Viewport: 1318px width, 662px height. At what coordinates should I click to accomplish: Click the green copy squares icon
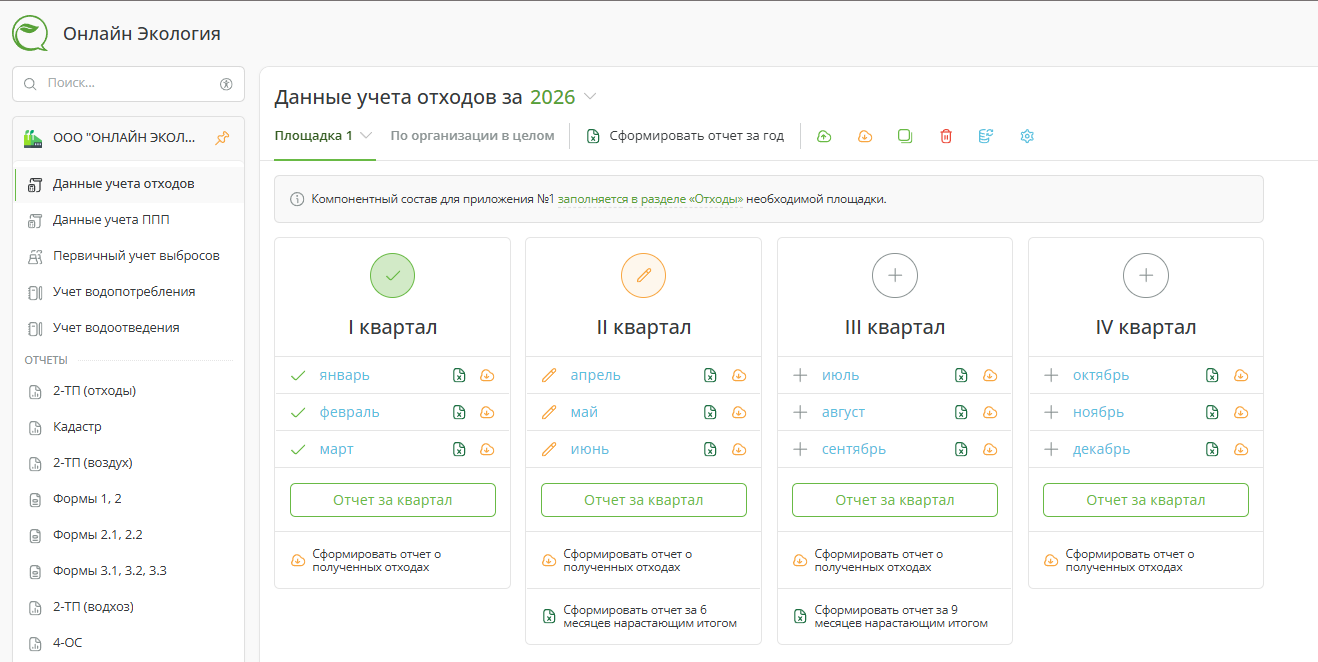tap(905, 136)
